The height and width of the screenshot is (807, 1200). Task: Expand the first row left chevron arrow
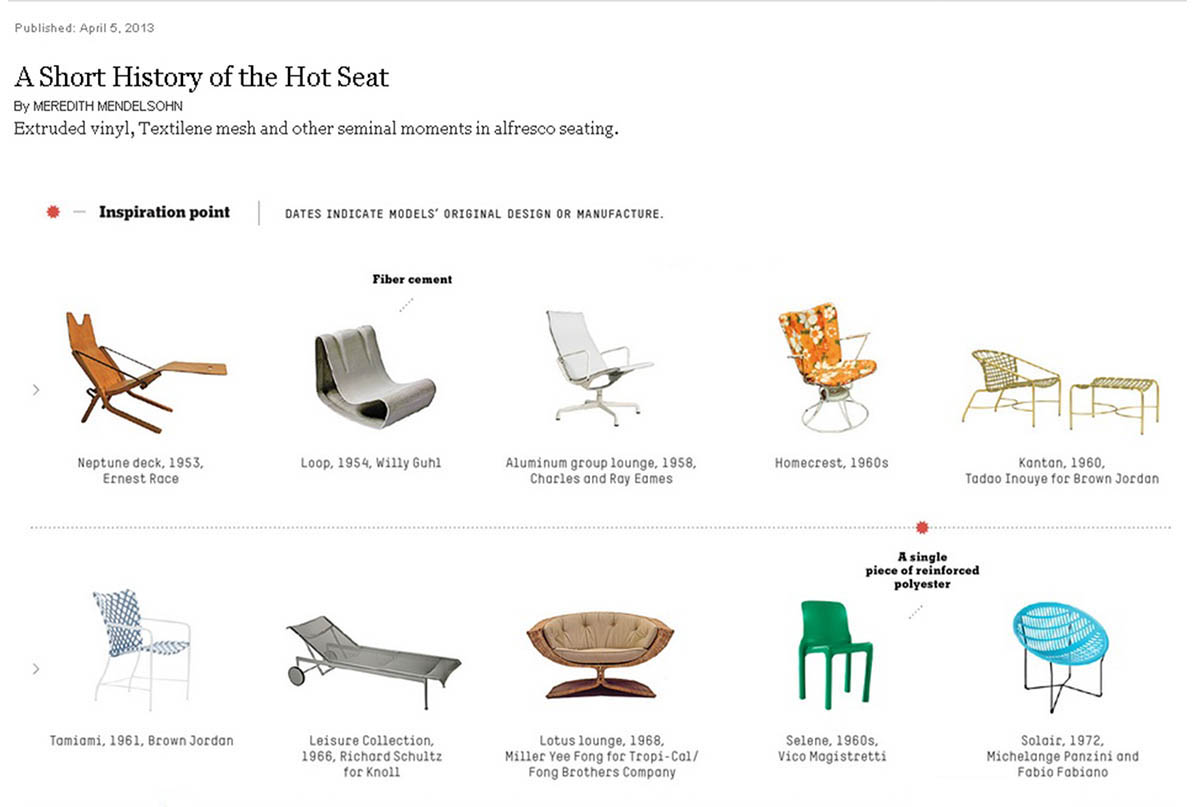(x=36, y=390)
